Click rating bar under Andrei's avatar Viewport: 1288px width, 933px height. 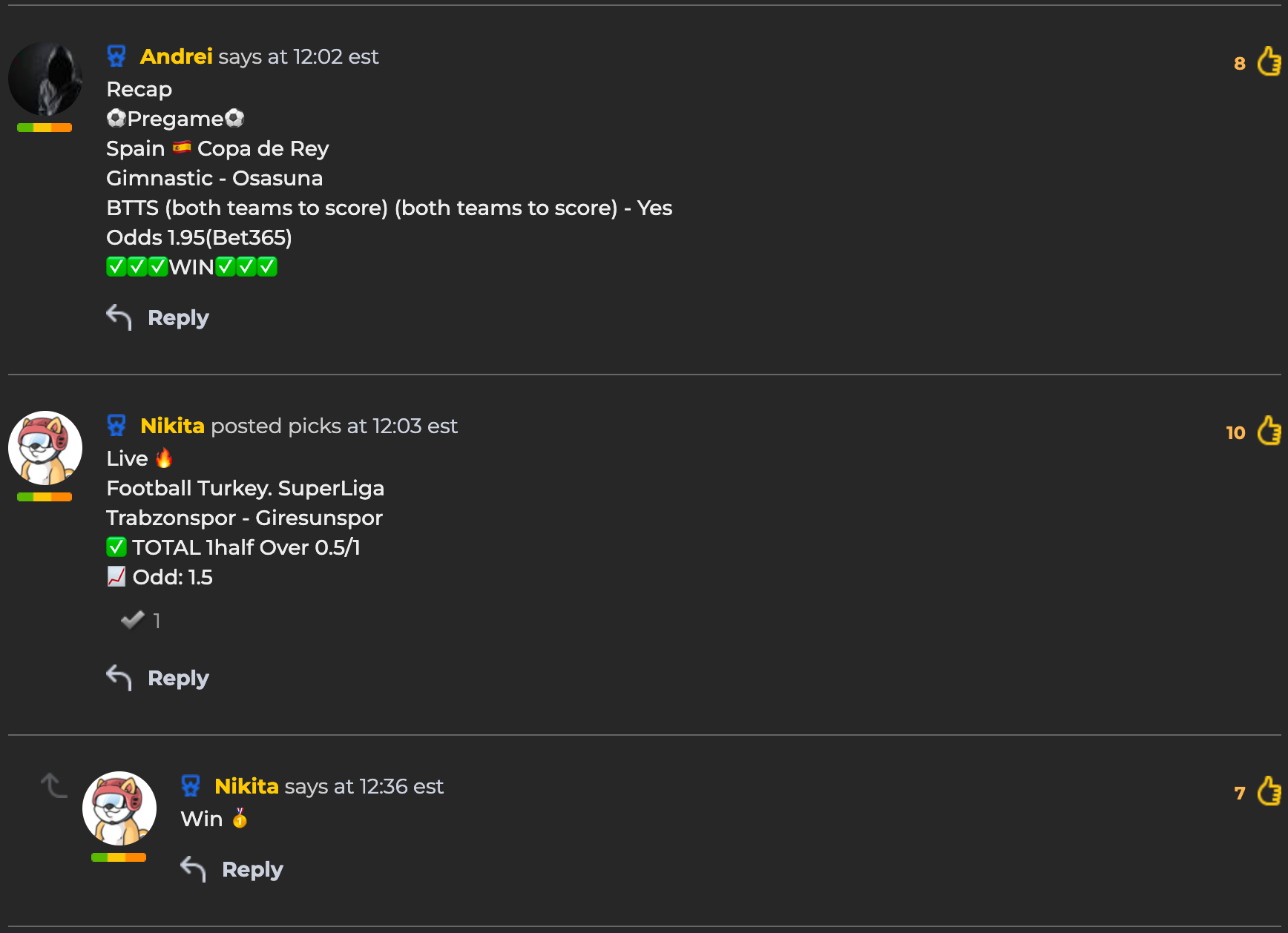click(x=45, y=128)
